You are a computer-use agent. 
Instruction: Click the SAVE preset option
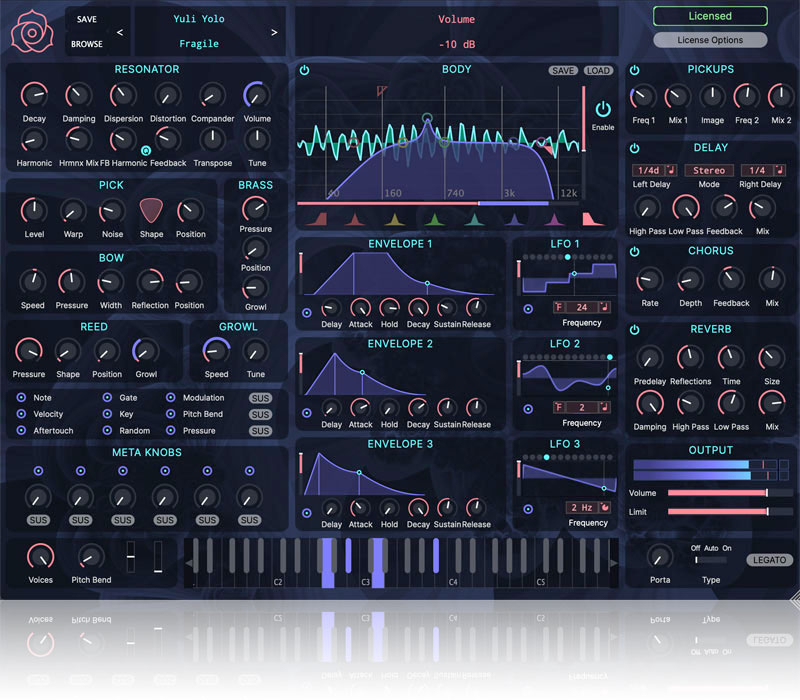pyautogui.click(x=86, y=19)
